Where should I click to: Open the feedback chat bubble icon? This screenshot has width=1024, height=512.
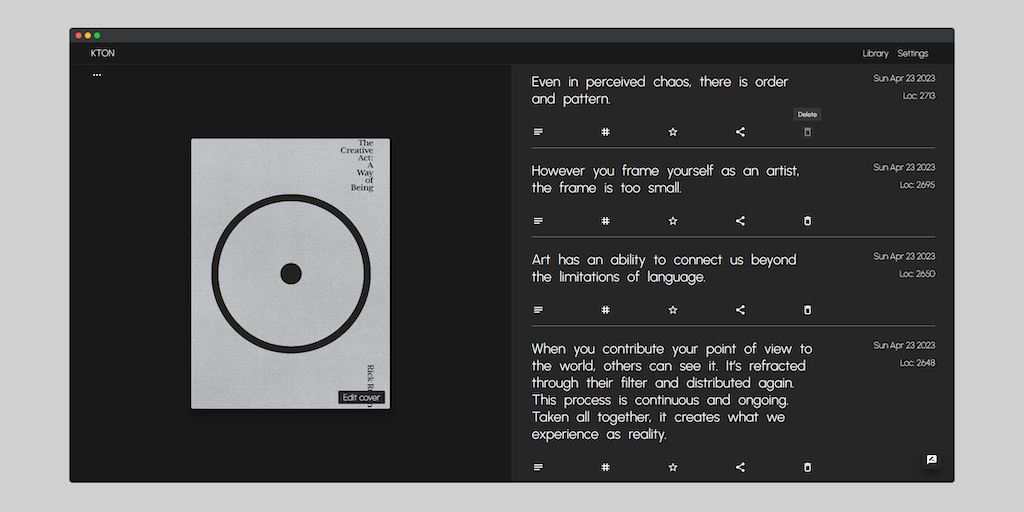(932, 460)
